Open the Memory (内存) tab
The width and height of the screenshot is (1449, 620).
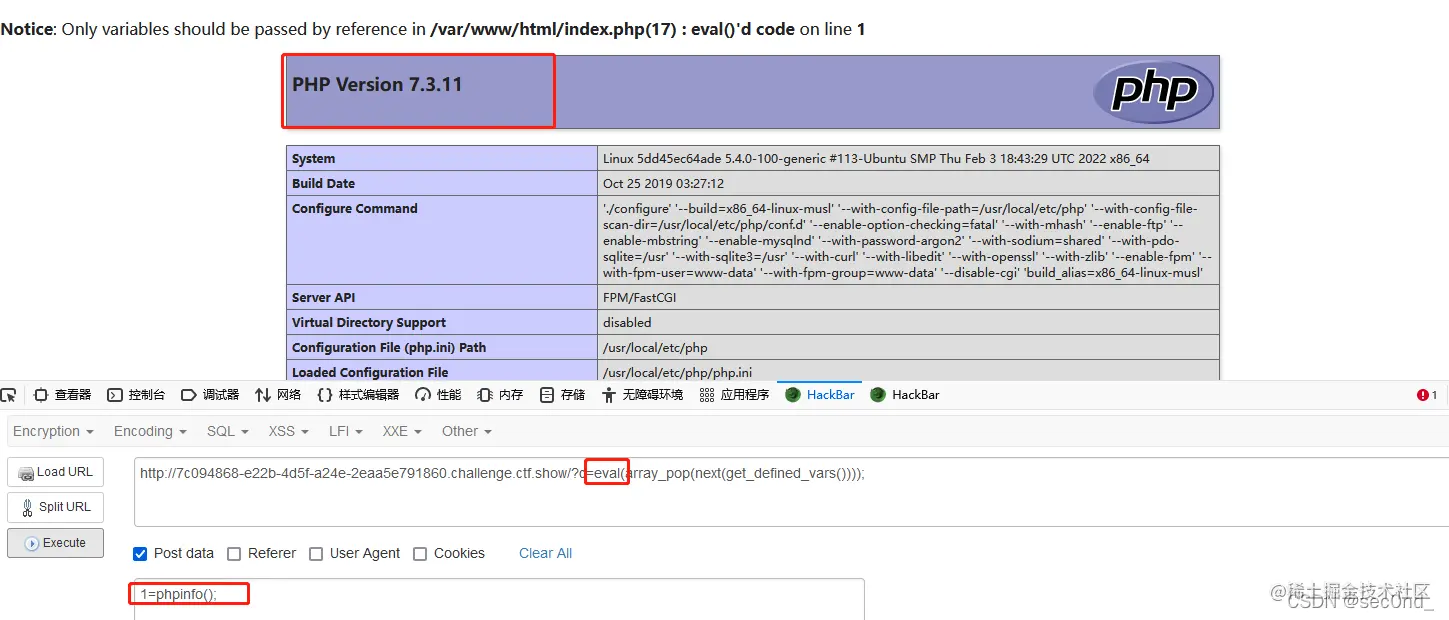pos(501,395)
